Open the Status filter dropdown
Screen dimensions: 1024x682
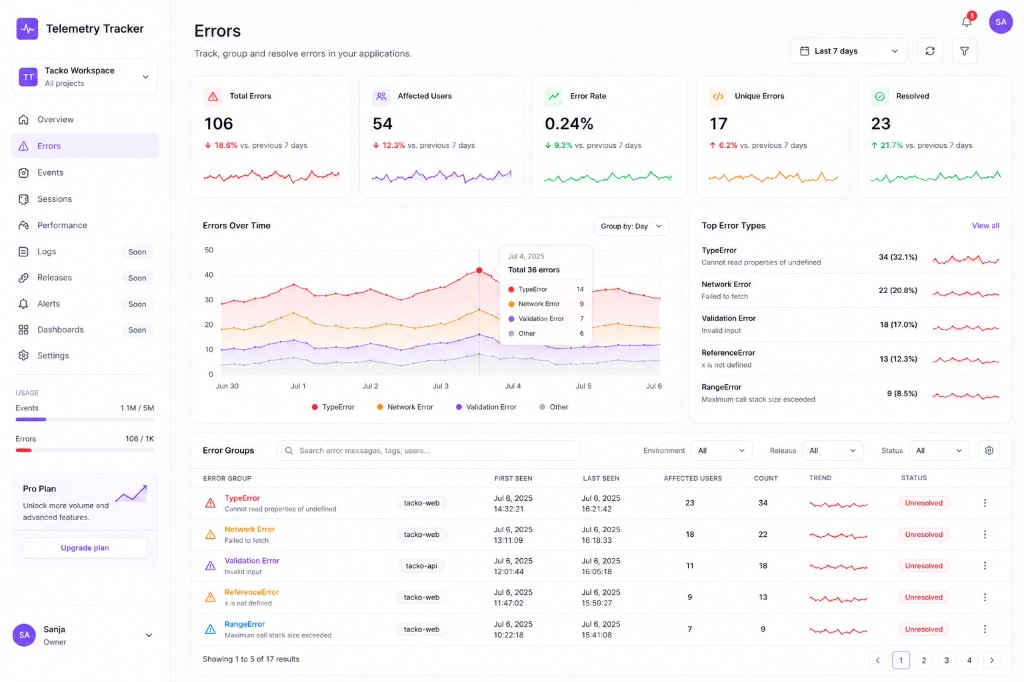tap(939, 451)
